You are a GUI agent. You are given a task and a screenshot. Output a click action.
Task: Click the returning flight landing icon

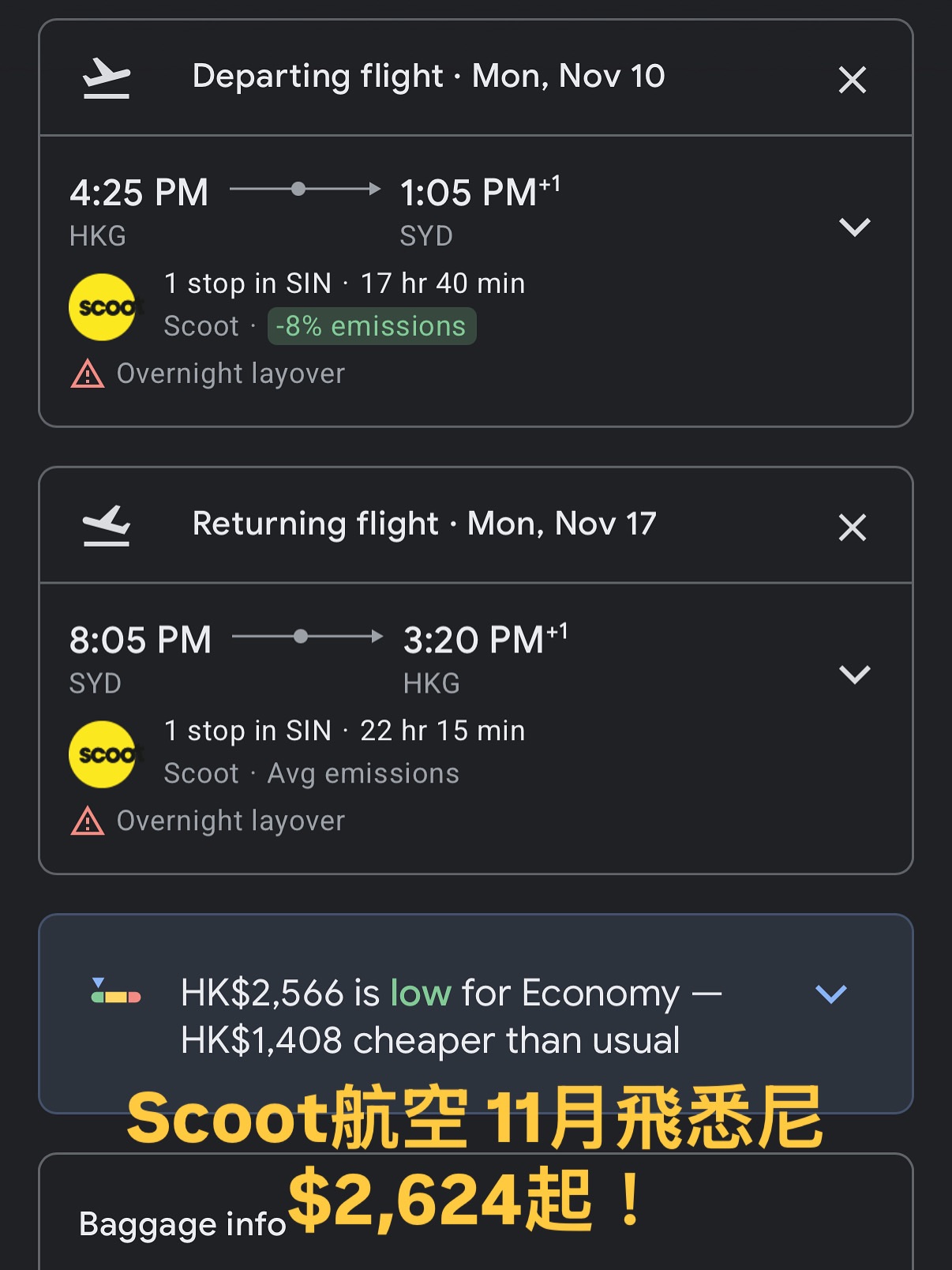coord(107,526)
